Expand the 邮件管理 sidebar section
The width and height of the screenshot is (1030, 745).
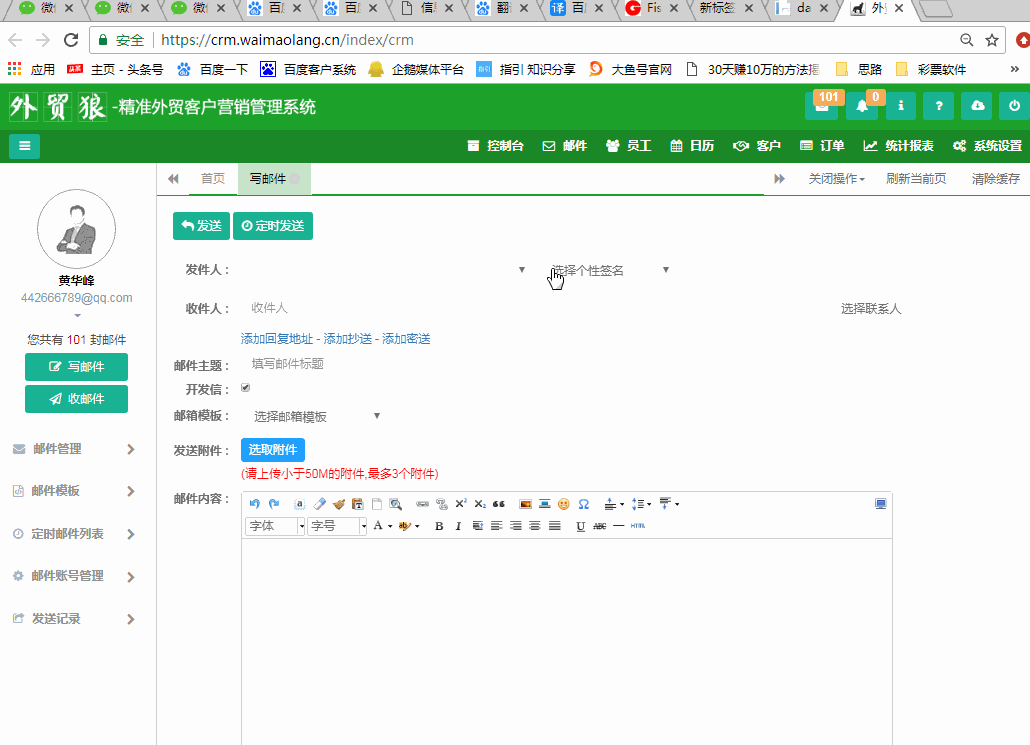(x=75, y=449)
